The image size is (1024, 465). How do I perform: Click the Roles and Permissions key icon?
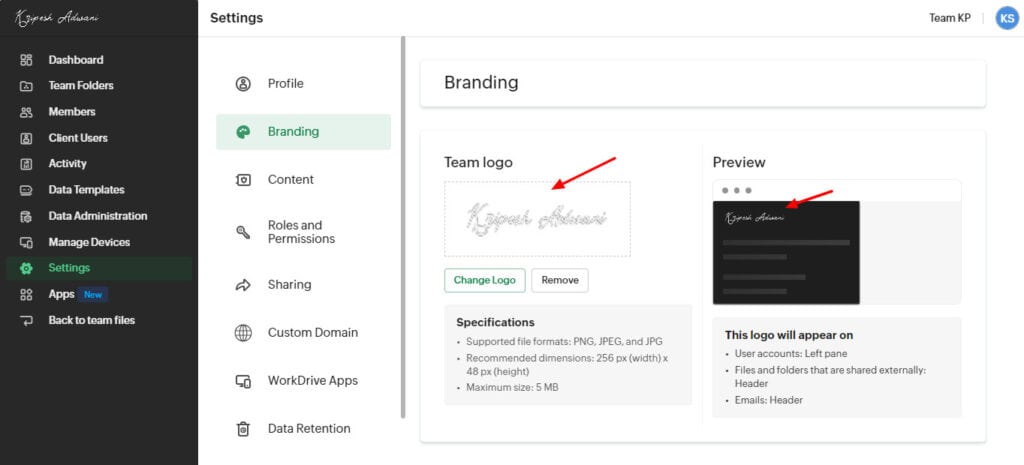(243, 232)
